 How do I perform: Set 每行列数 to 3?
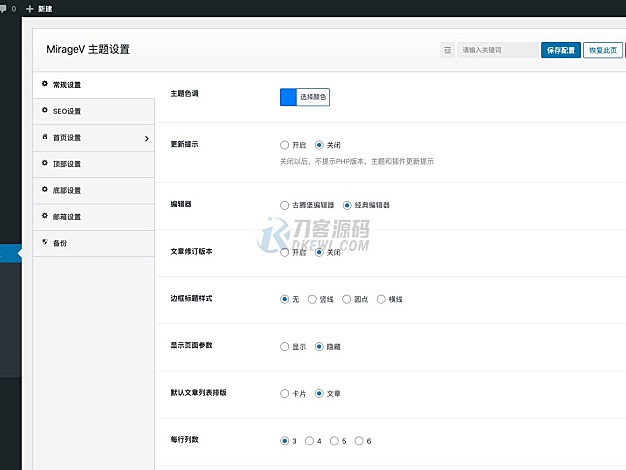284,441
